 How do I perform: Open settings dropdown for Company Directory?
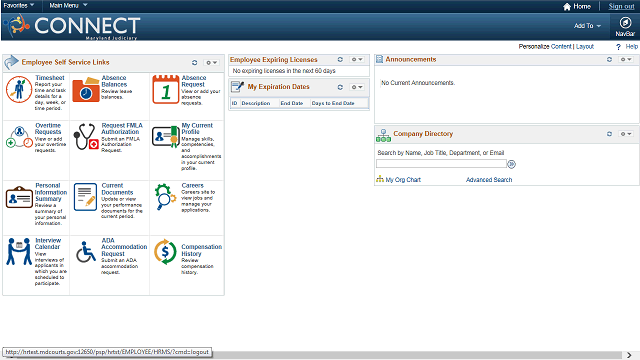pyautogui.click(x=626, y=134)
